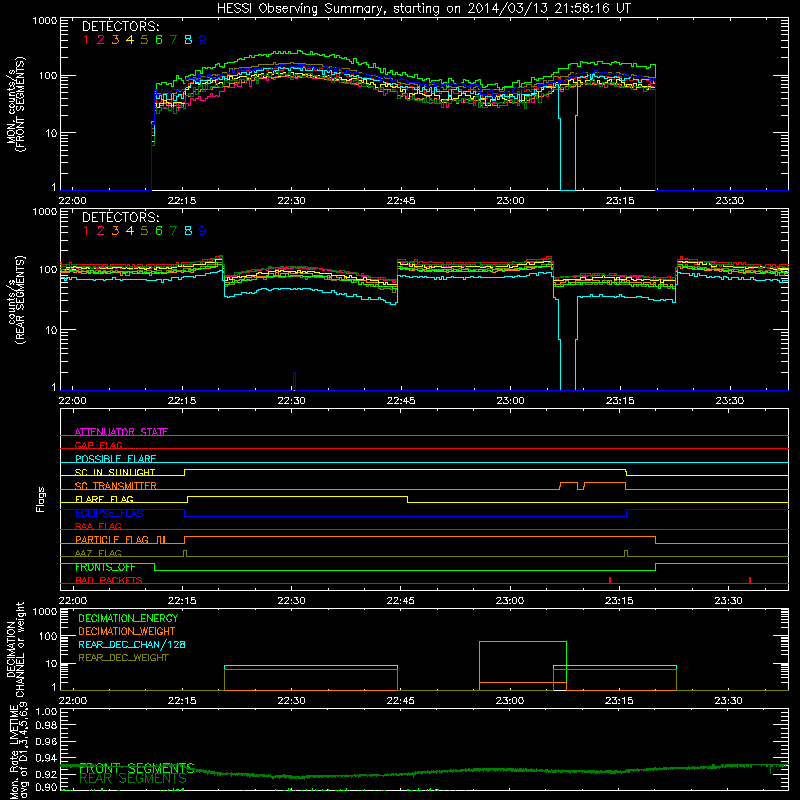Click the ATTENUATOR_STATE flag label
The height and width of the screenshot is (800, 800).
click(121, 432)
